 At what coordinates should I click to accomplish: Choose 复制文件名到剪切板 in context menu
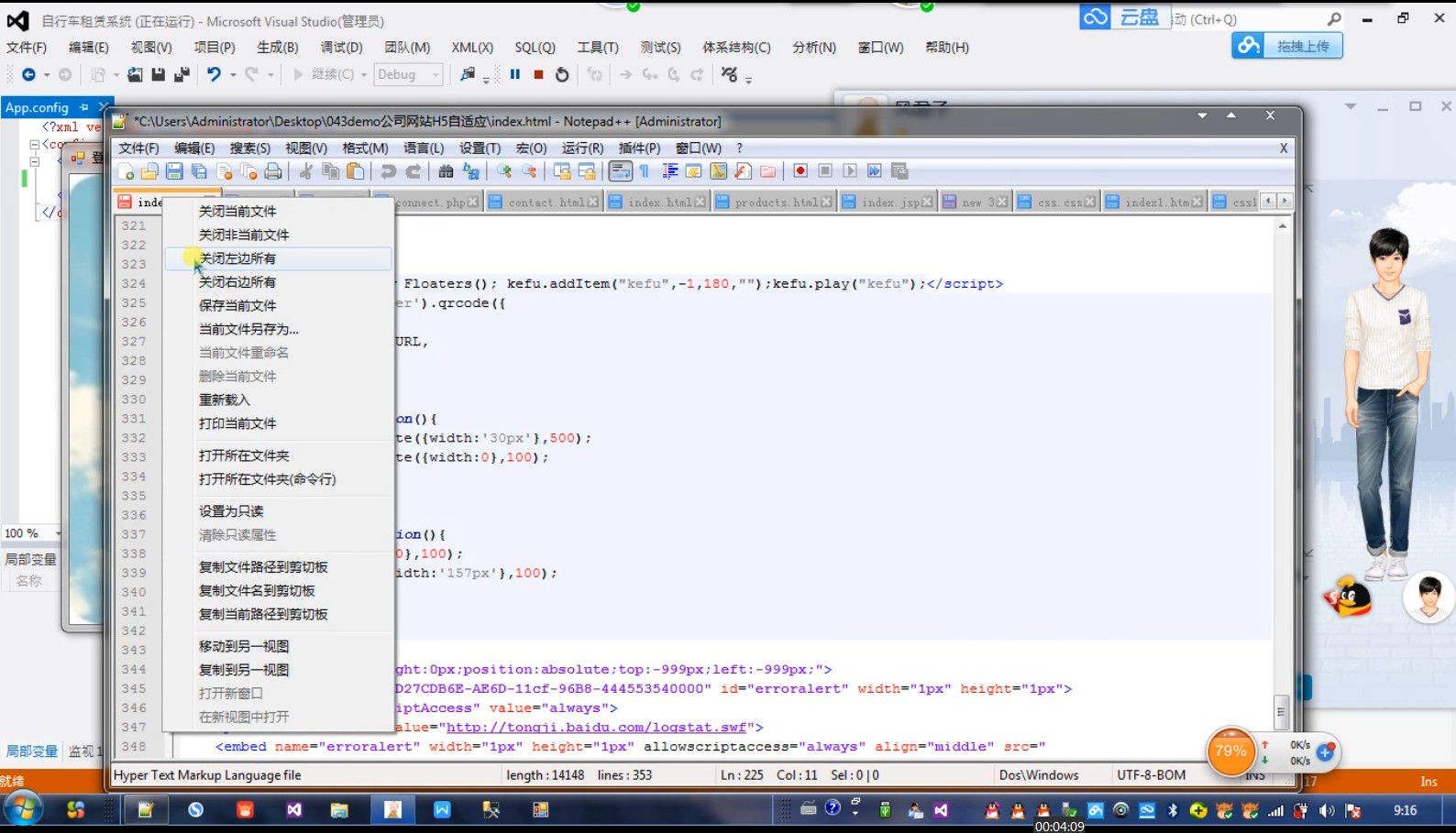click(x=278, y=591)
